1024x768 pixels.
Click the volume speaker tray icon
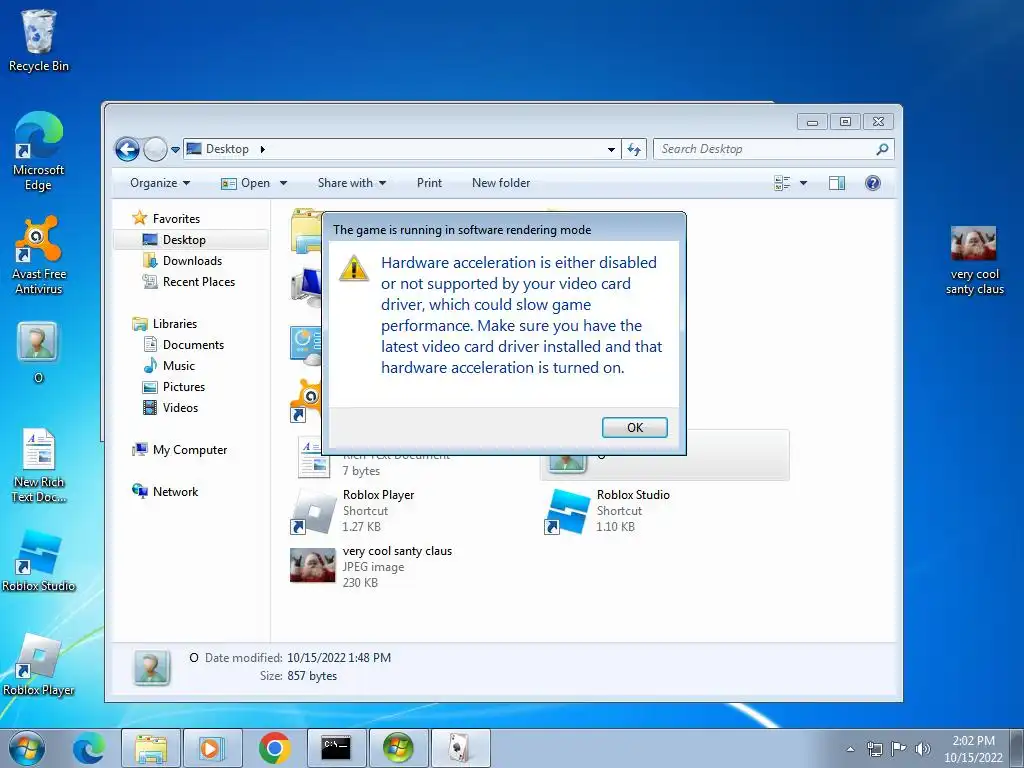922,749
